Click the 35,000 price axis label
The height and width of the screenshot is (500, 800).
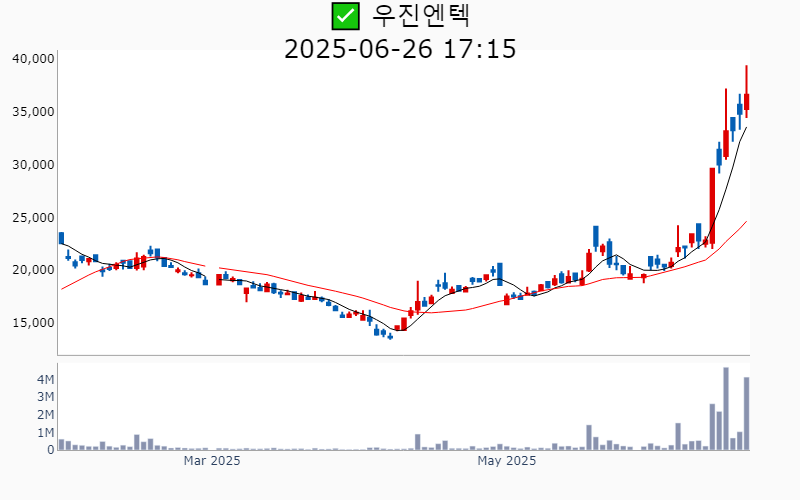pos(33,112)
